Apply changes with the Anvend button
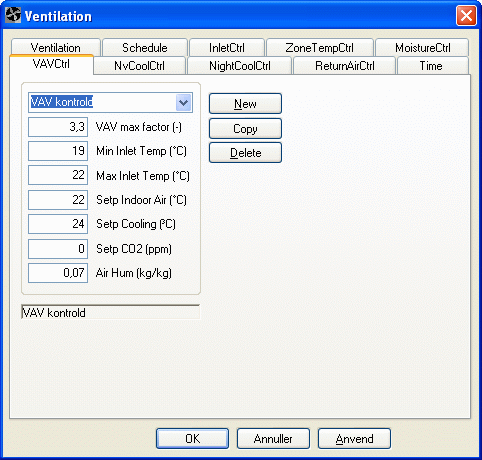This screenshot has width=482, height=460. tap(354, 439)
